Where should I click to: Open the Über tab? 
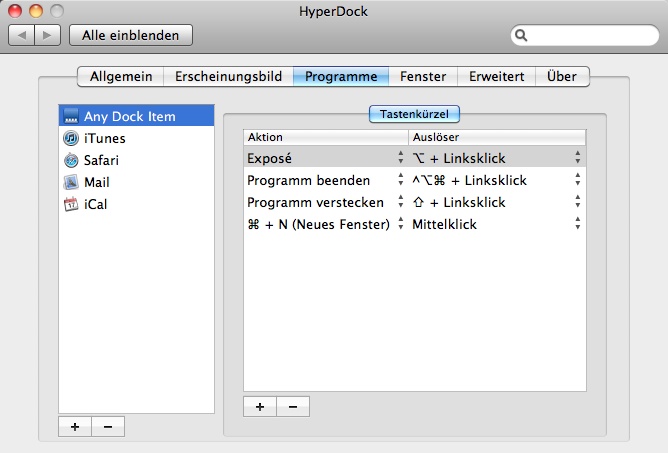point(562,76)
